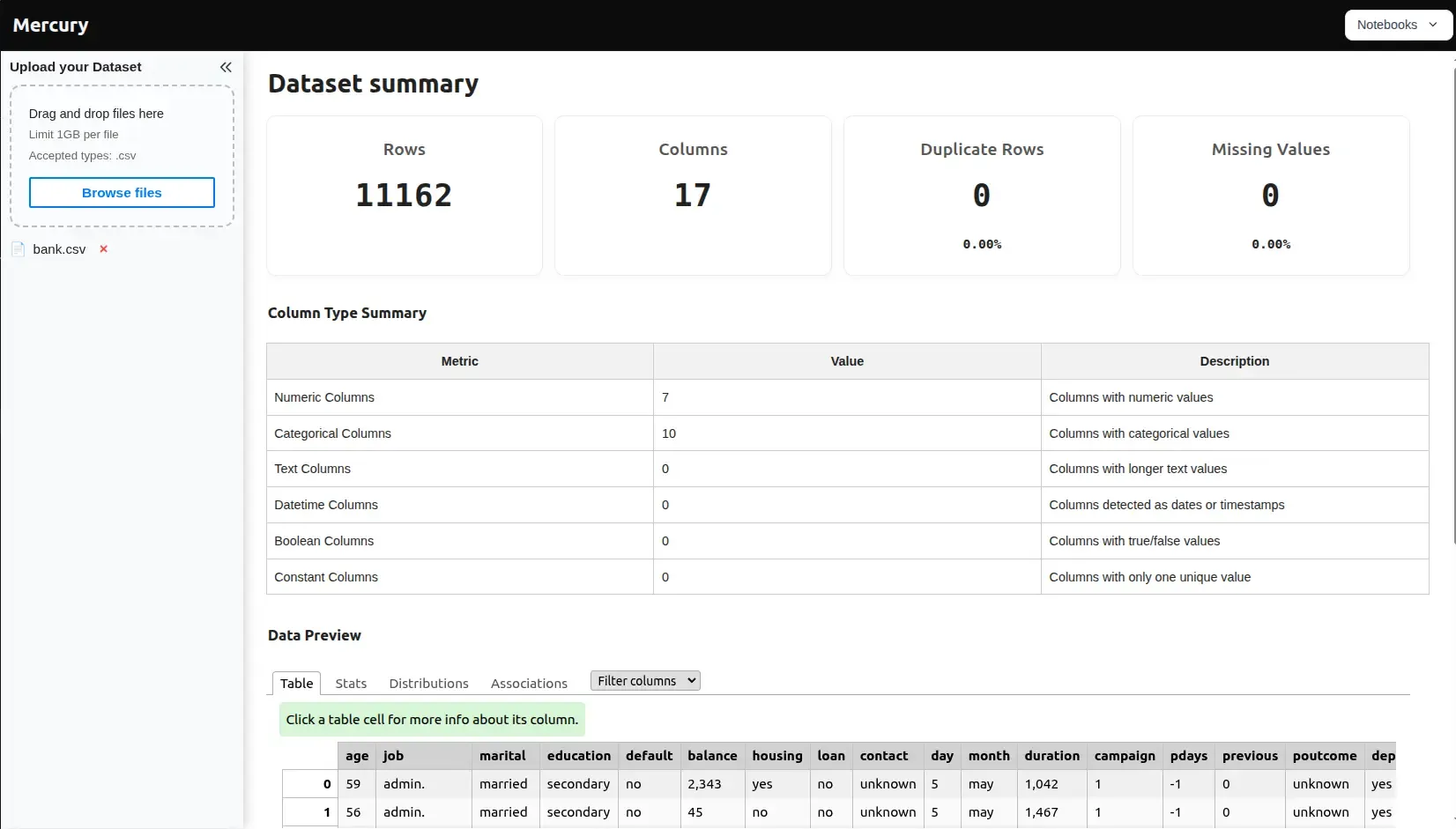The width and height of the screenshot is (1456, 829).
Task: Click balance cell 45 in row 1
Action: coord(712,812)
